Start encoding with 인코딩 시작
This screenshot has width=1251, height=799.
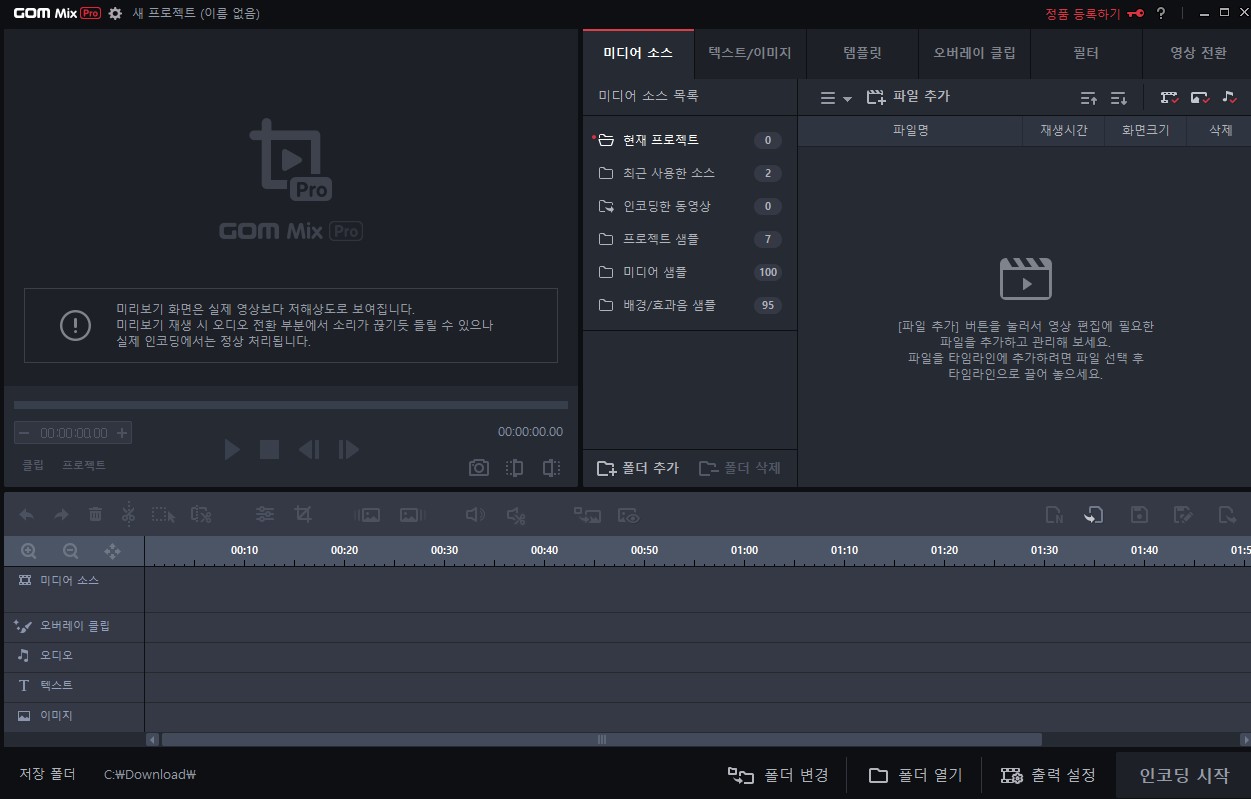pyautogui.click(x=1184, y=775)
